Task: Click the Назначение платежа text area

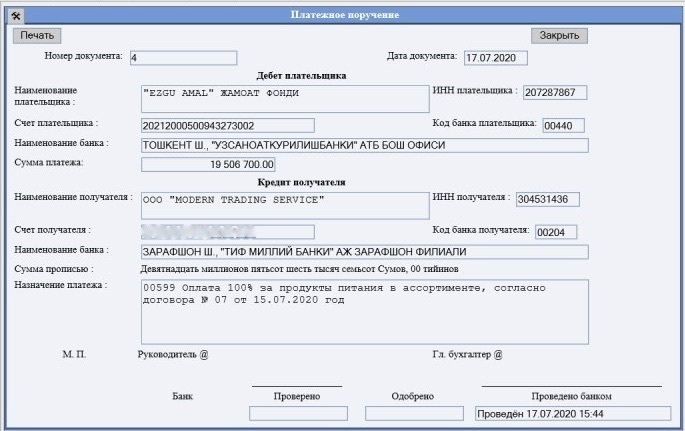Action: (x=365, y=312)
